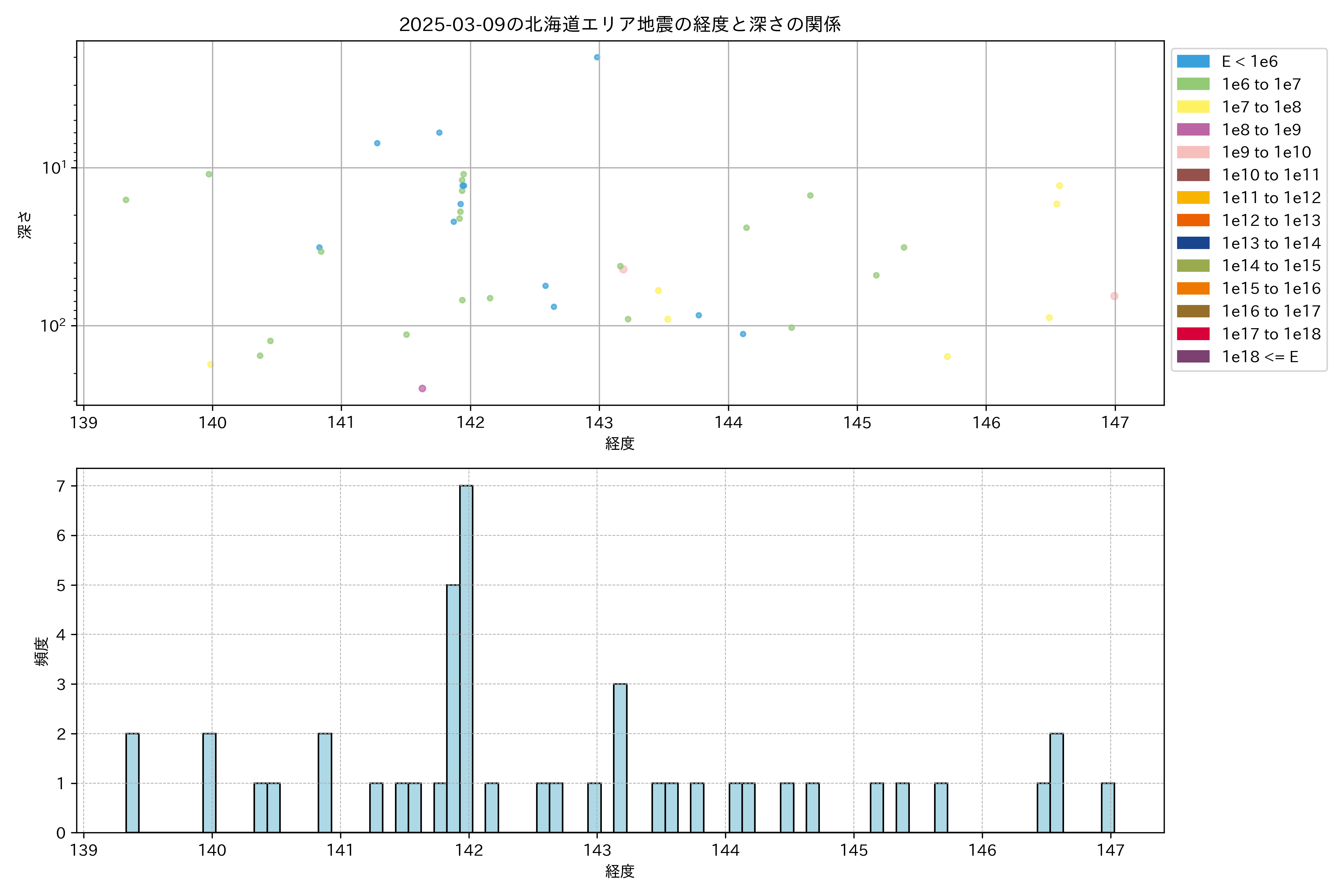Click the blue 'E < 1e6' legend swatch
Image resolution: width=1344 pixels, height=896 pixels.
[x=1192, y=61]
